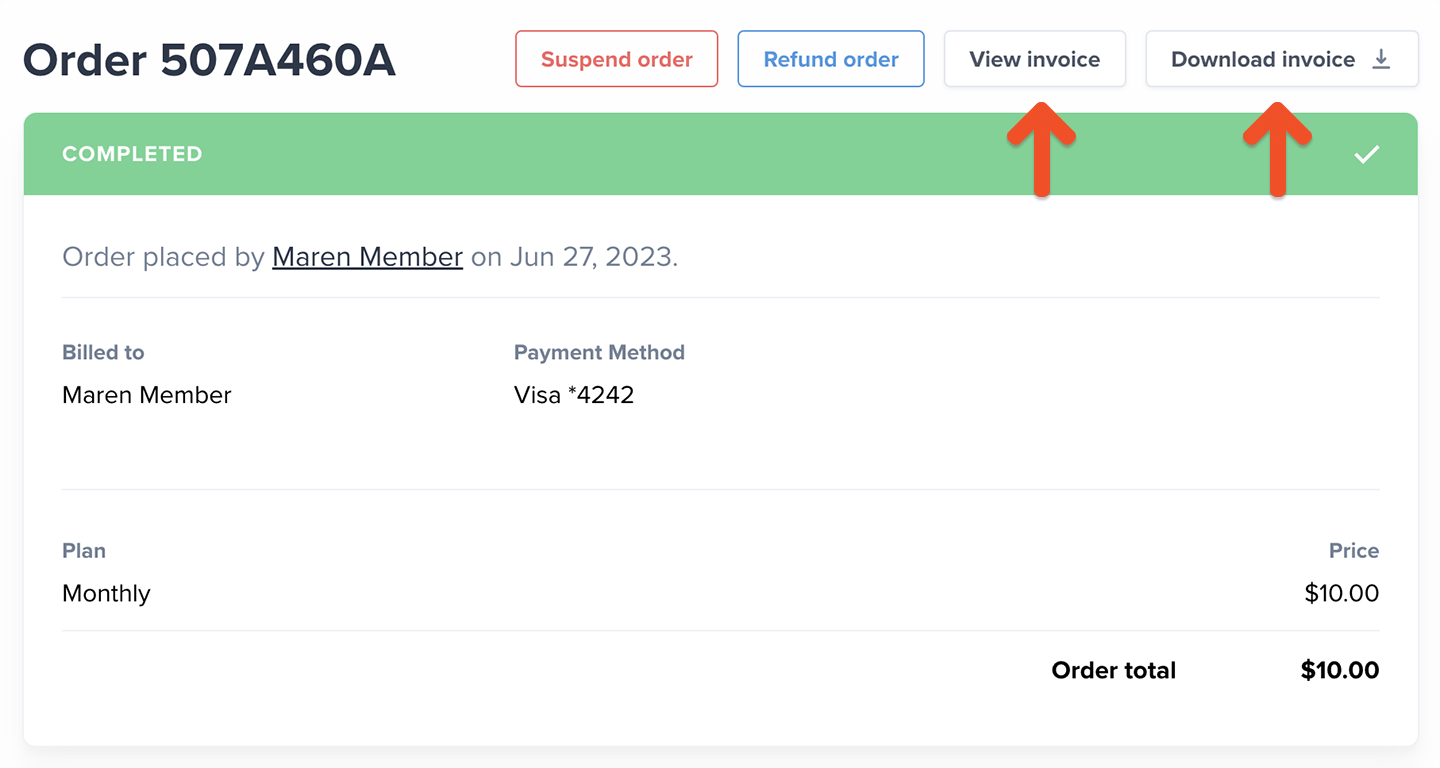Select the Suspend order button
This screenshot has height=768, width=1440.
616,59
